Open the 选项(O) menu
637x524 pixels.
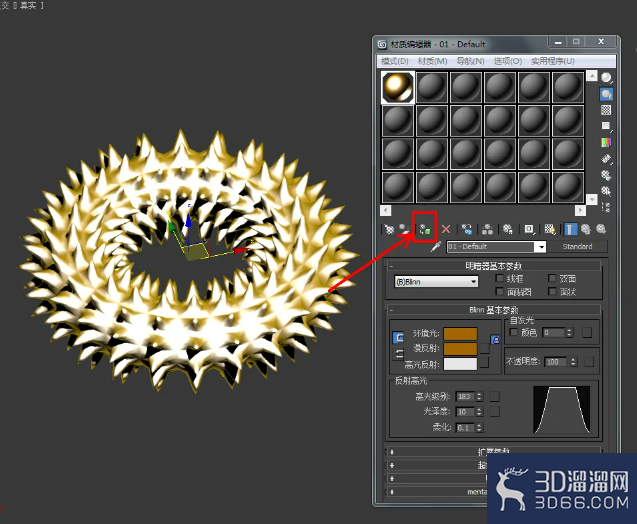(507, 61)
